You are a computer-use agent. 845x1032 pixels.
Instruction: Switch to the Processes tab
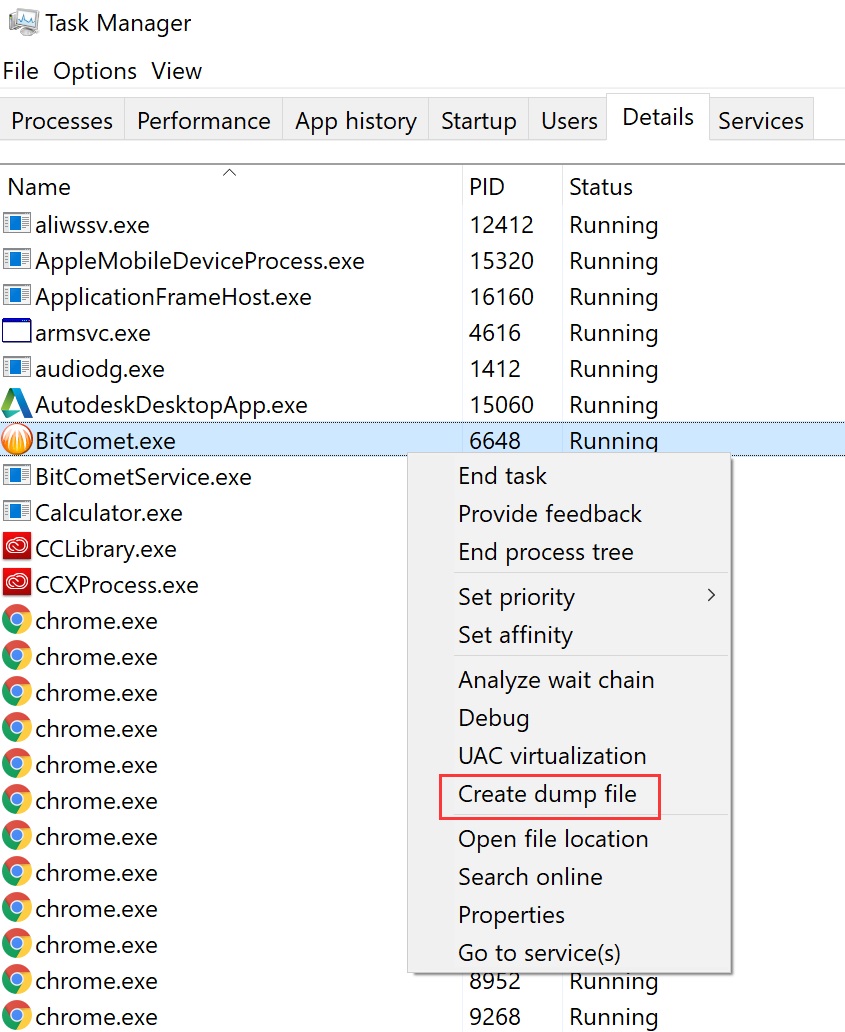(x=62, y=120)
